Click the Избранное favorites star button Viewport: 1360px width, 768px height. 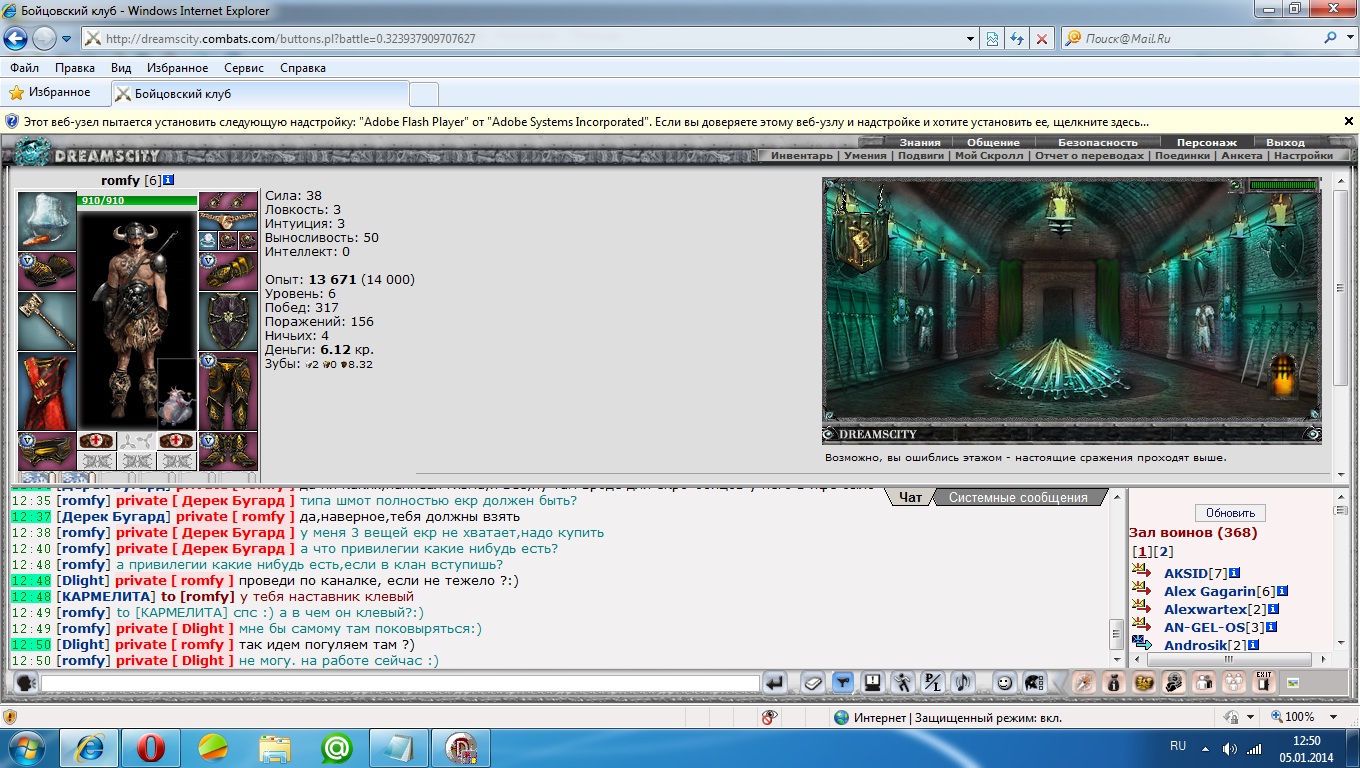50,92
